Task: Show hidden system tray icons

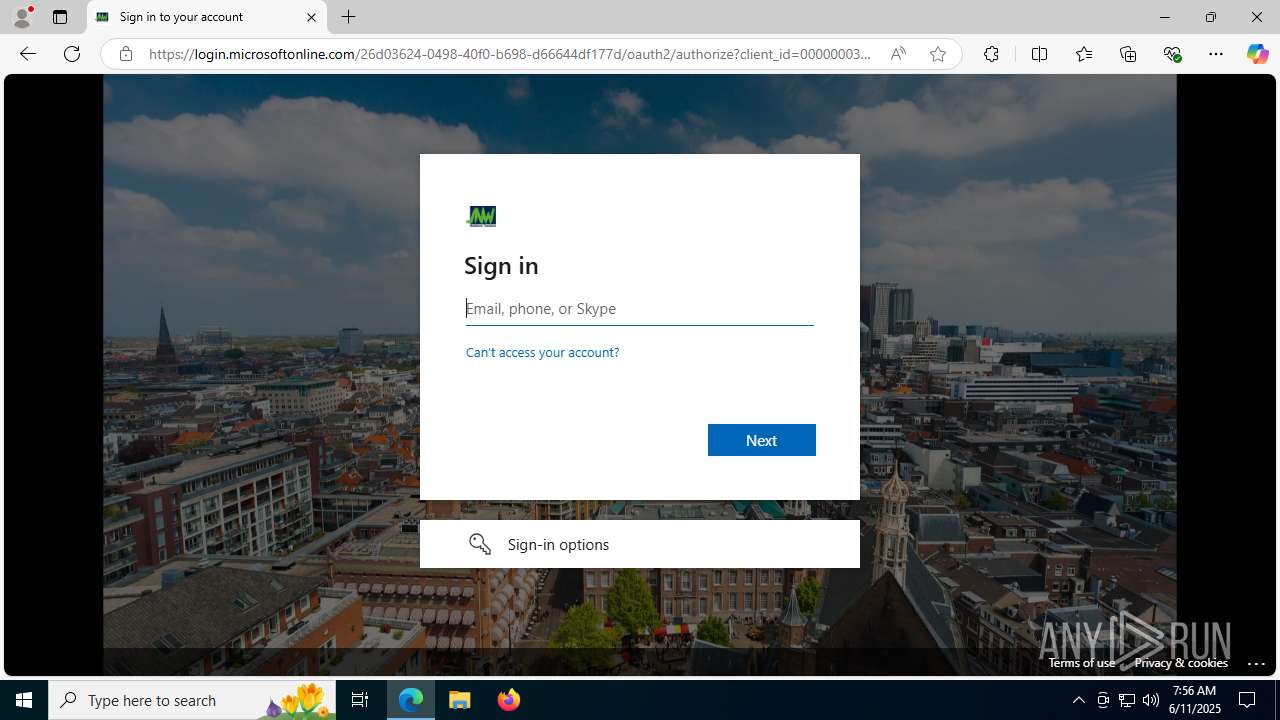Action: click(1078, 700)
